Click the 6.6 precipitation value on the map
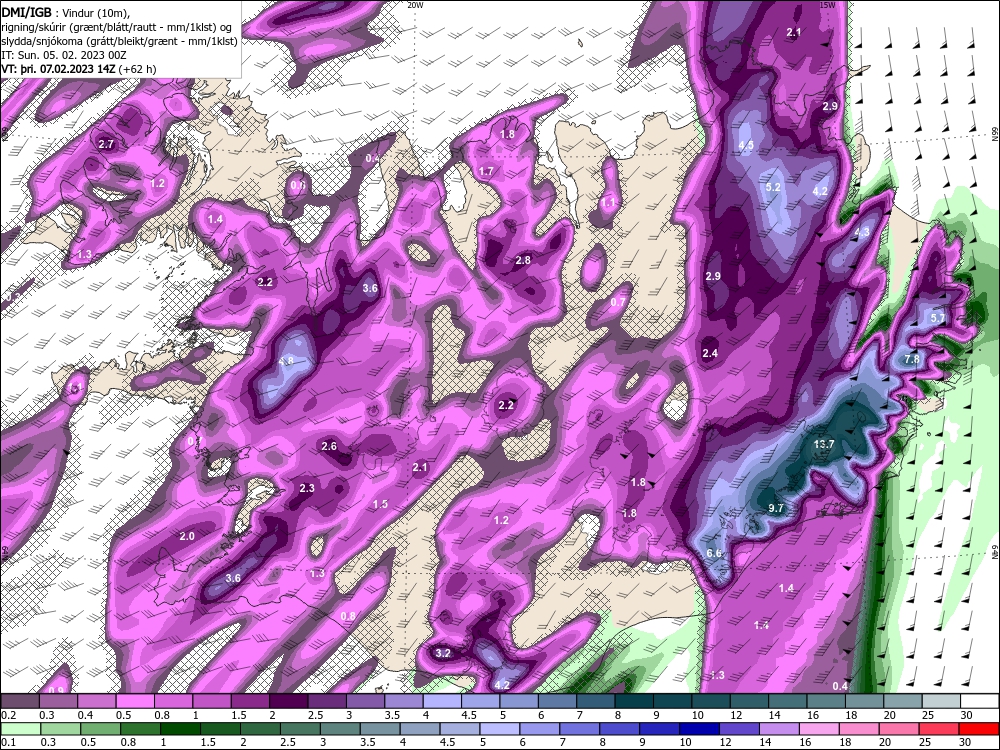The width and height of the screenshot is (1000, 750). click(x=714, y=553)
